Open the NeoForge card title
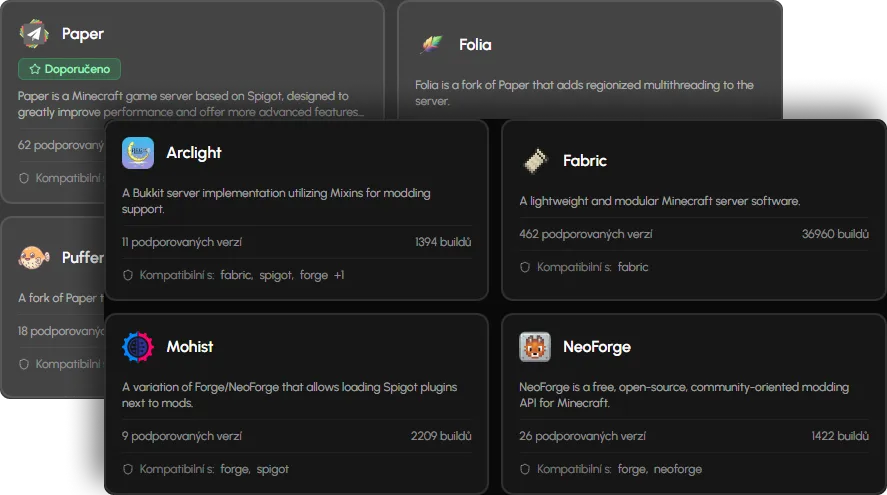The image size is (887, 495). click(596, 347)
